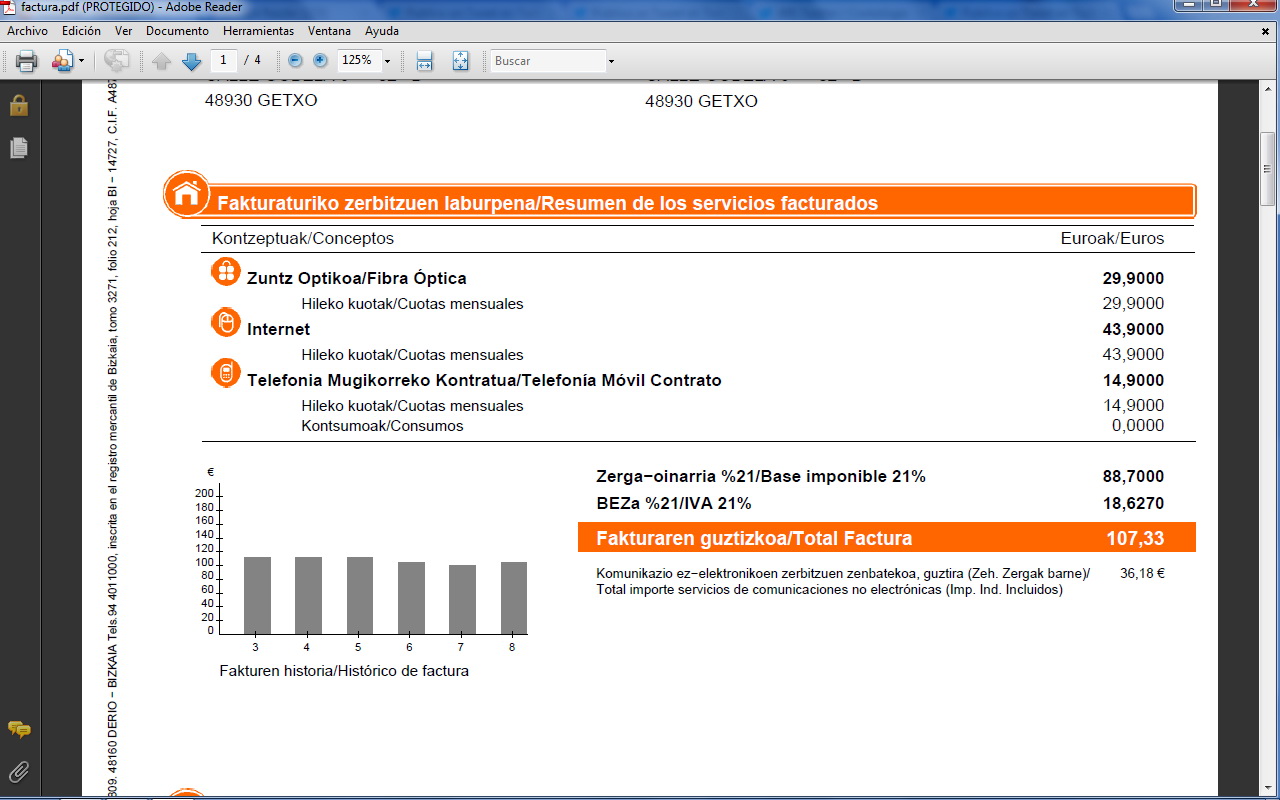This screenshot has height=800, width=1280.
Task: Click the orange house icon in the section header
Action: click(187, 194)
